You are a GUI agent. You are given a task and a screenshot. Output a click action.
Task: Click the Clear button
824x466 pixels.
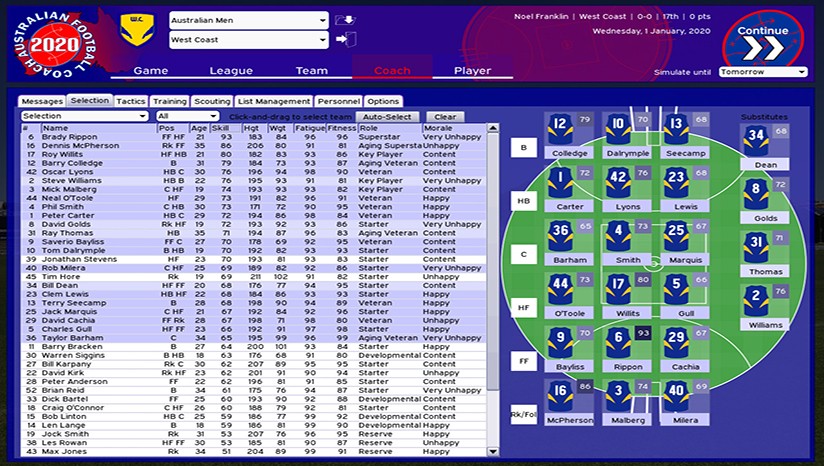coord(445,117)
